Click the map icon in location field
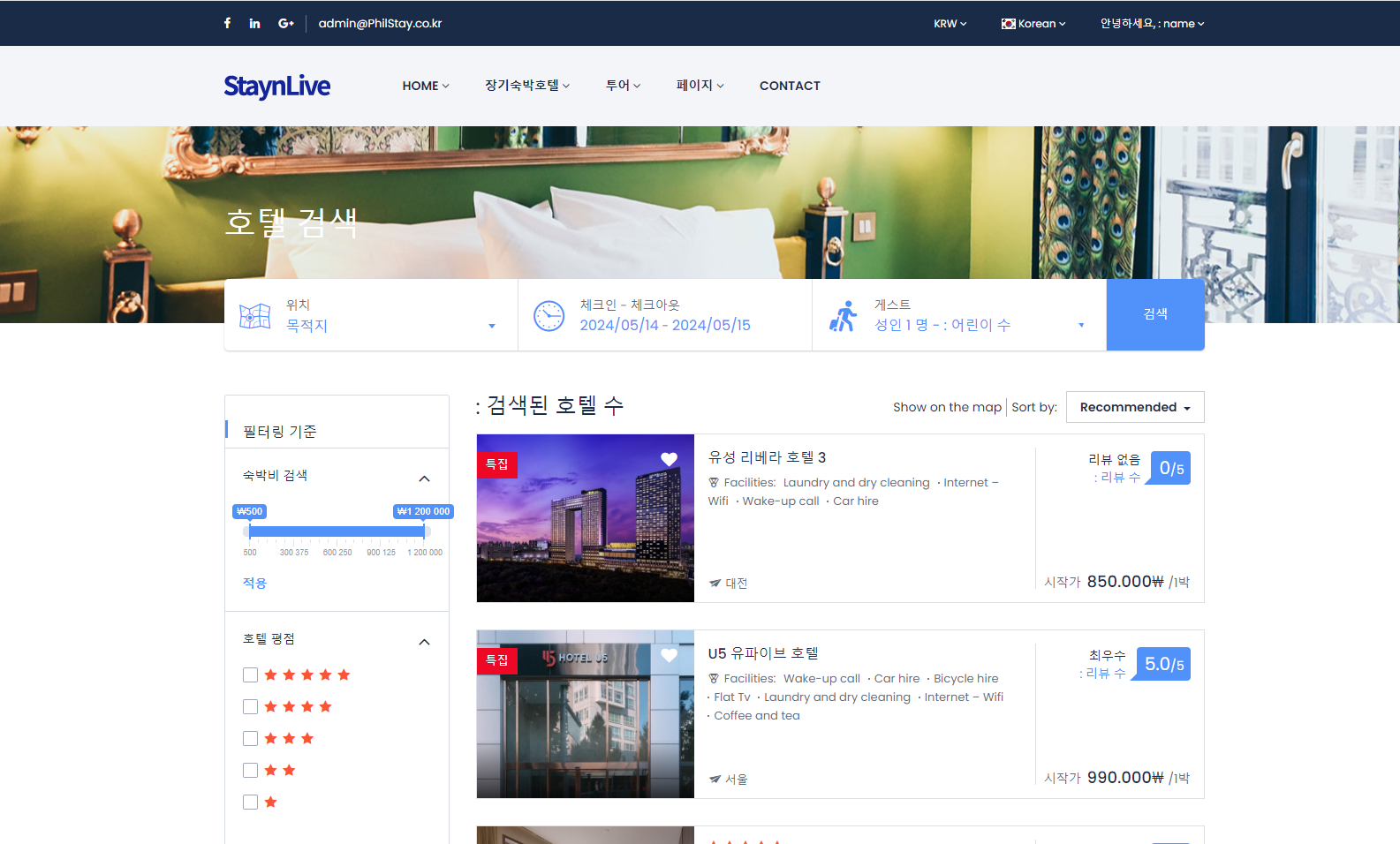The height and width of the screenshot is (844, 1400). point(254,315)
